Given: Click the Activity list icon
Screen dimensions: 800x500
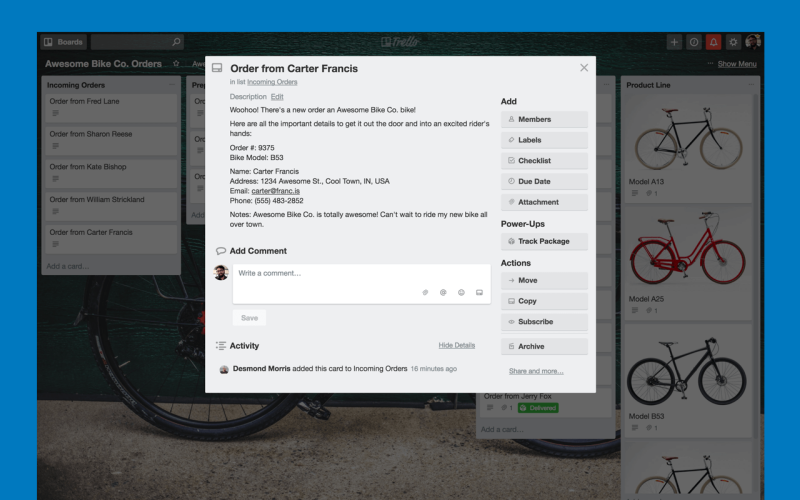Looking at the screenshot, I should click(220, 345).
